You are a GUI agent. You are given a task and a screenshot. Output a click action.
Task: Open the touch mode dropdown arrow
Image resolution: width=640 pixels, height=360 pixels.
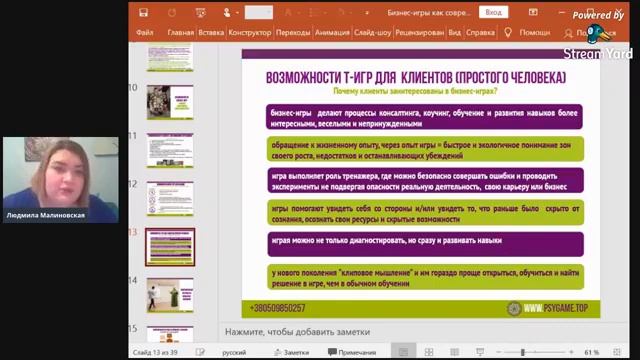(x=237, y=13)
